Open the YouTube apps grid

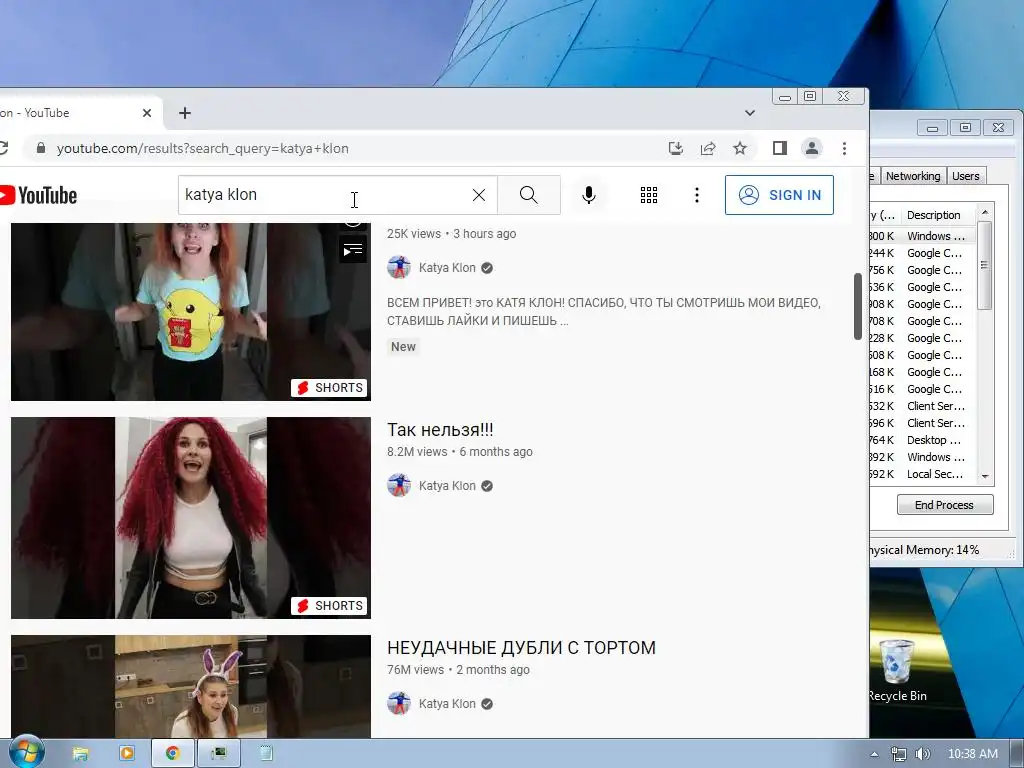click(648, 195)
